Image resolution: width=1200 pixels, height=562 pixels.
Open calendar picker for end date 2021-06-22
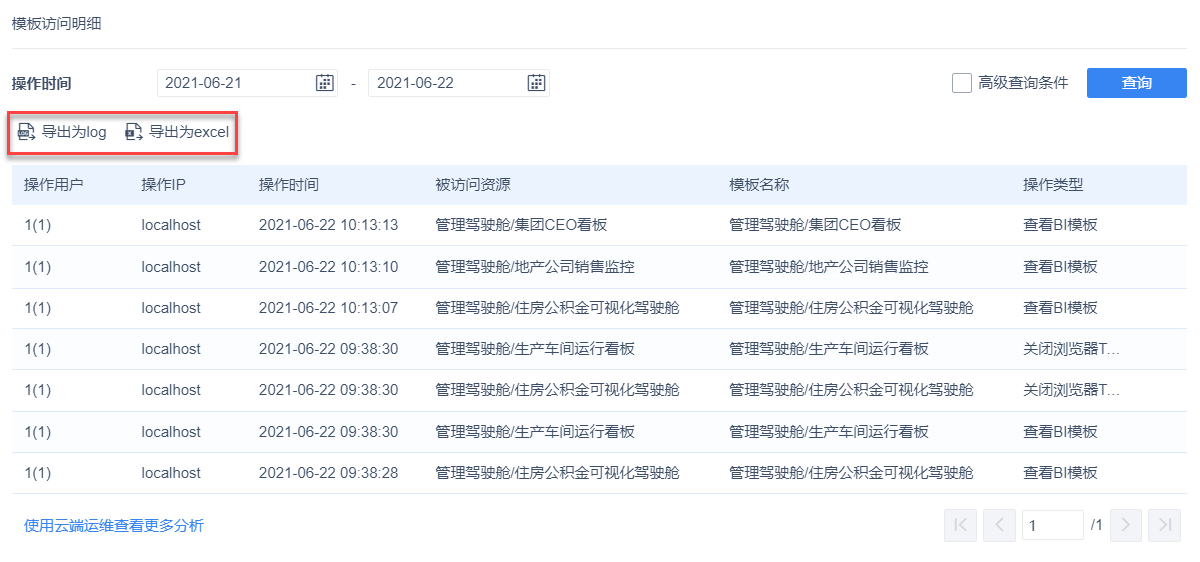[536, 83]
